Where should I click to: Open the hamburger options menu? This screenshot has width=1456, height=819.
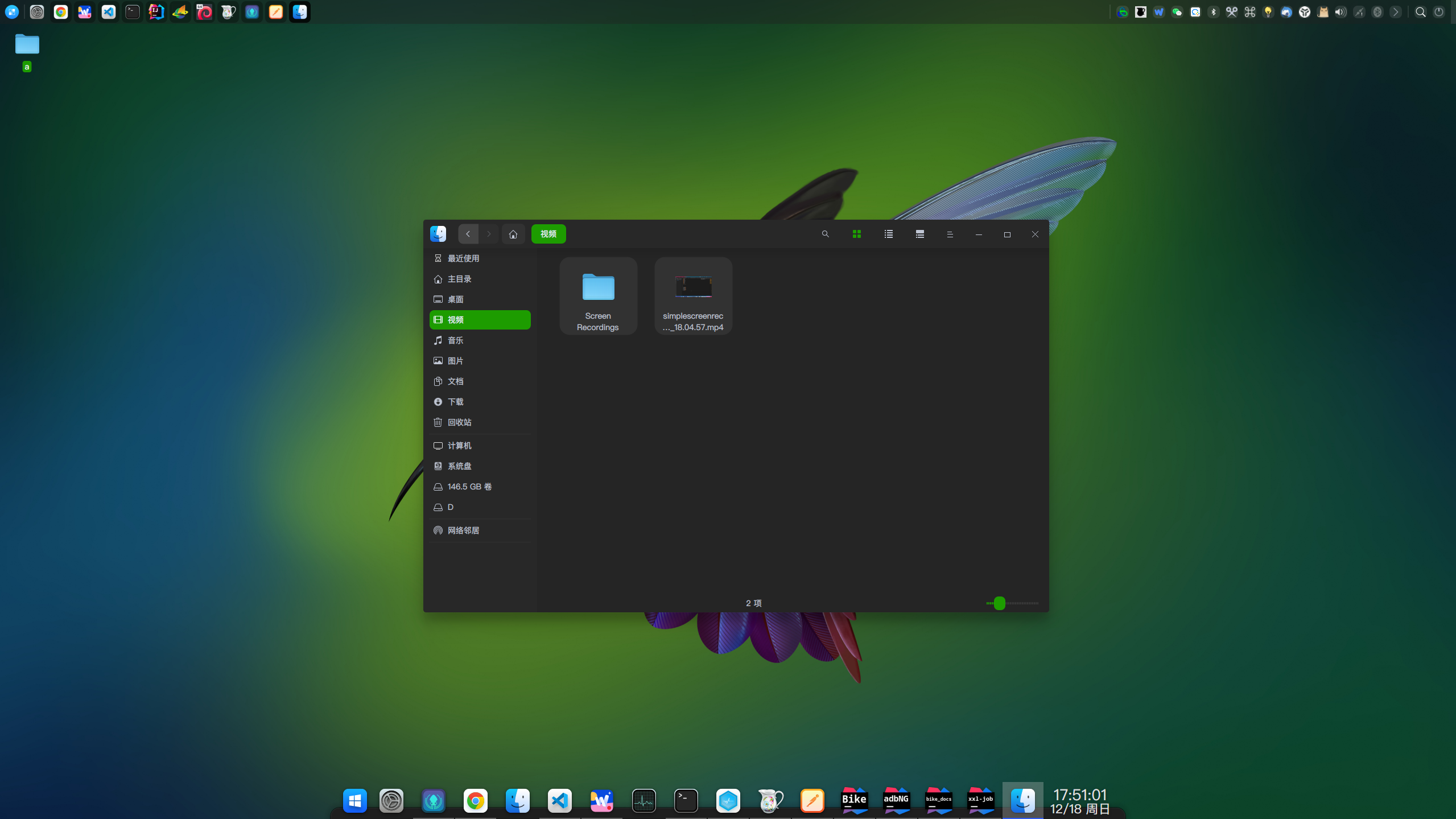pos(950,234)
